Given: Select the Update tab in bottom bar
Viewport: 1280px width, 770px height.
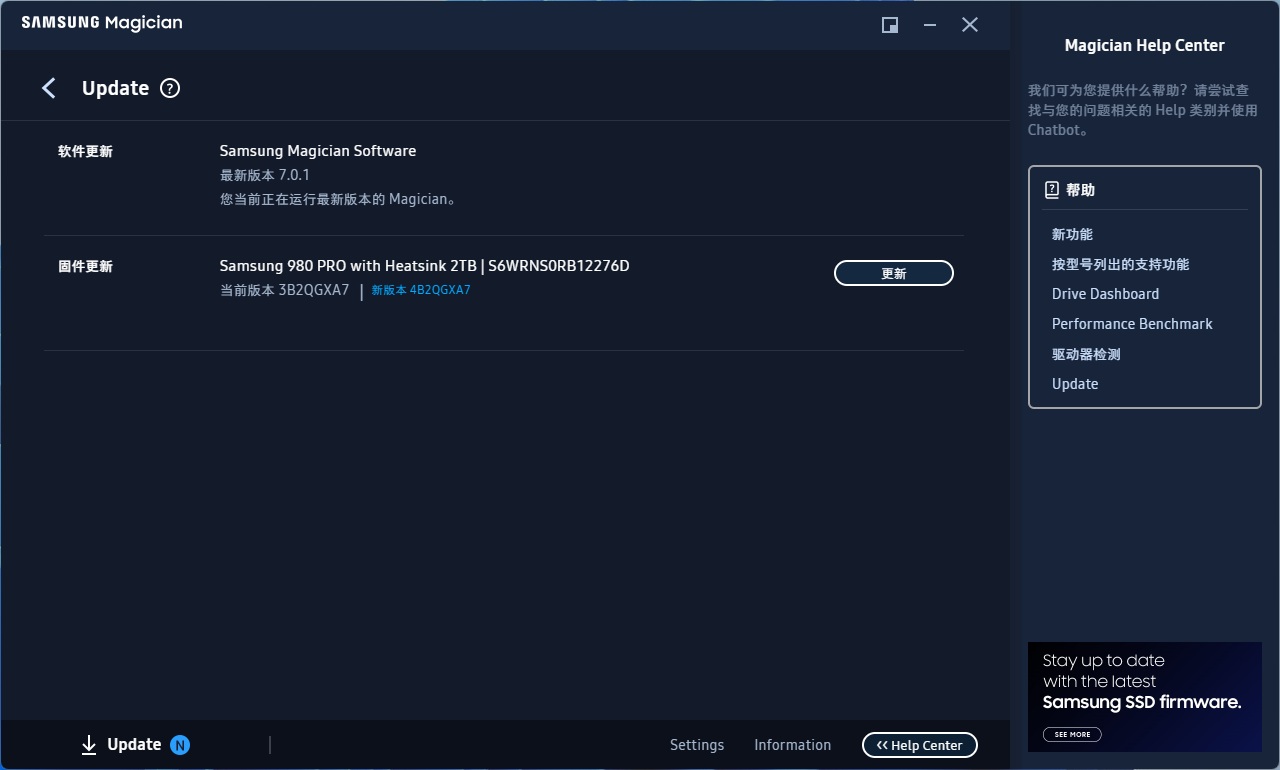Looking at the screenshot, I should tap(135, 745).
